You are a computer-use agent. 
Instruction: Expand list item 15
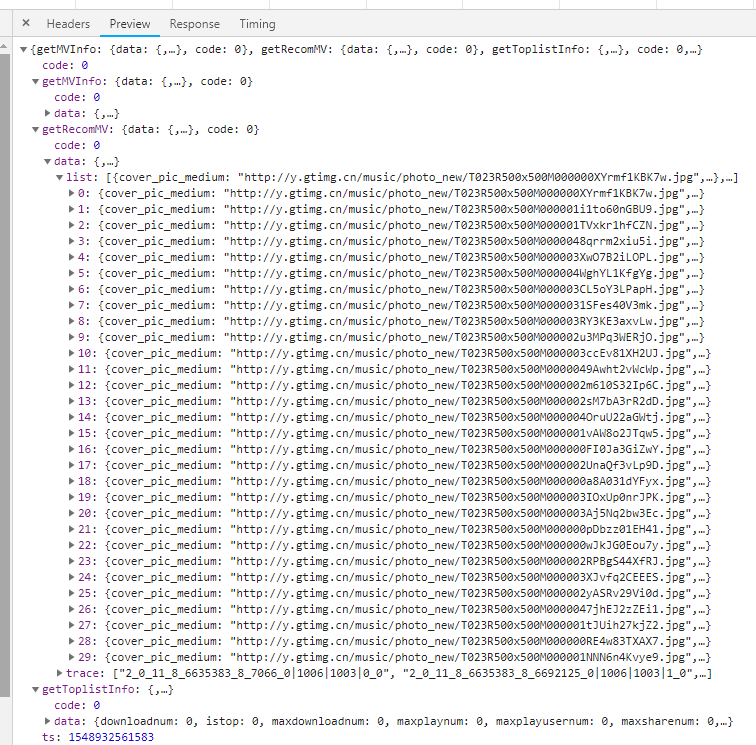[71, 433]
